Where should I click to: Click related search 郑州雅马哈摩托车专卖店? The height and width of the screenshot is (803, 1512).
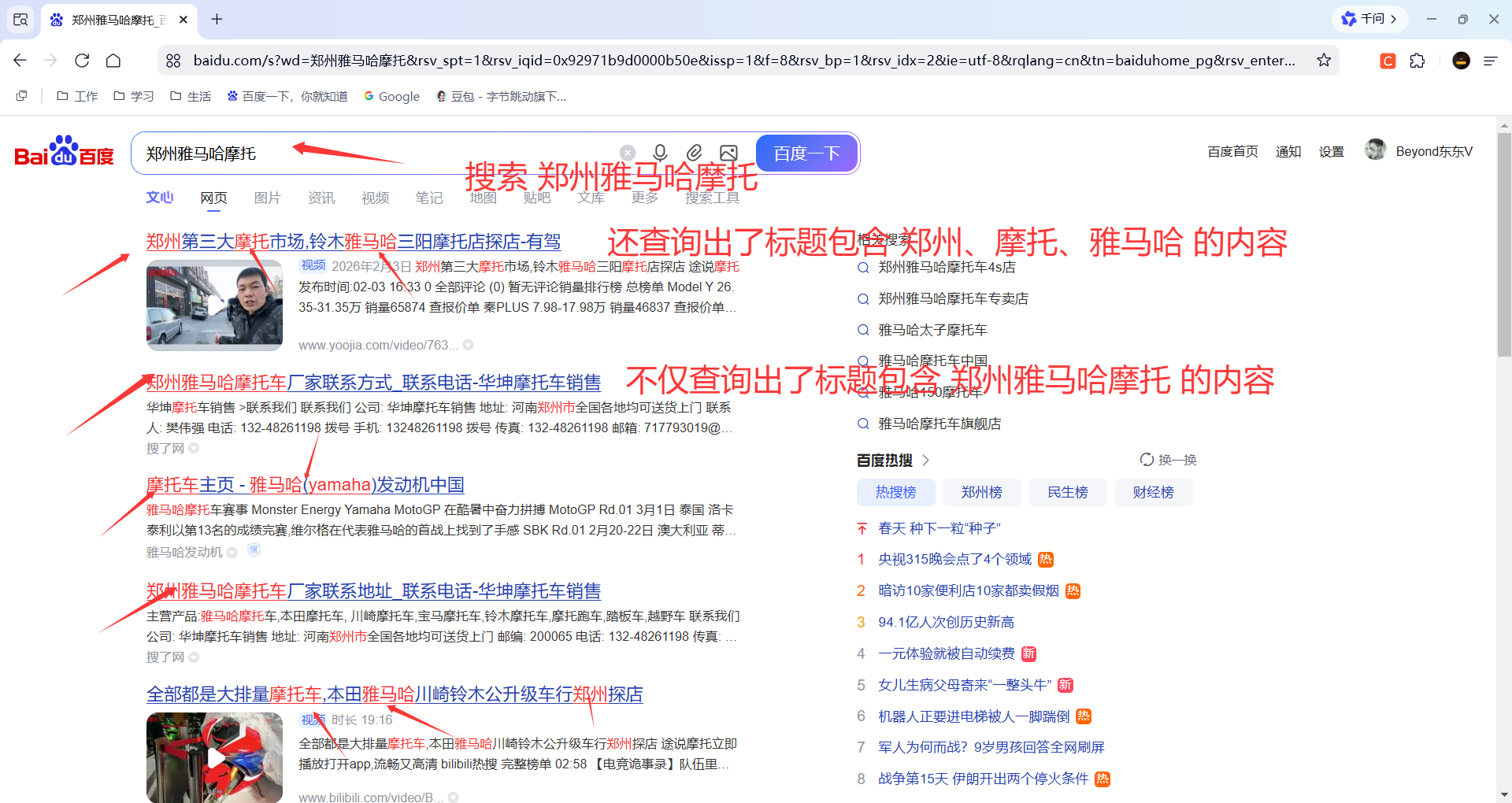[x=953, y=299]
